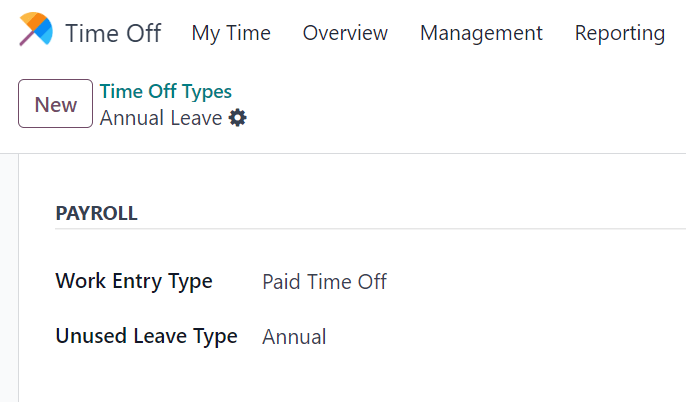
Task: Open the Reporting menu
Action: pos(619,33)
